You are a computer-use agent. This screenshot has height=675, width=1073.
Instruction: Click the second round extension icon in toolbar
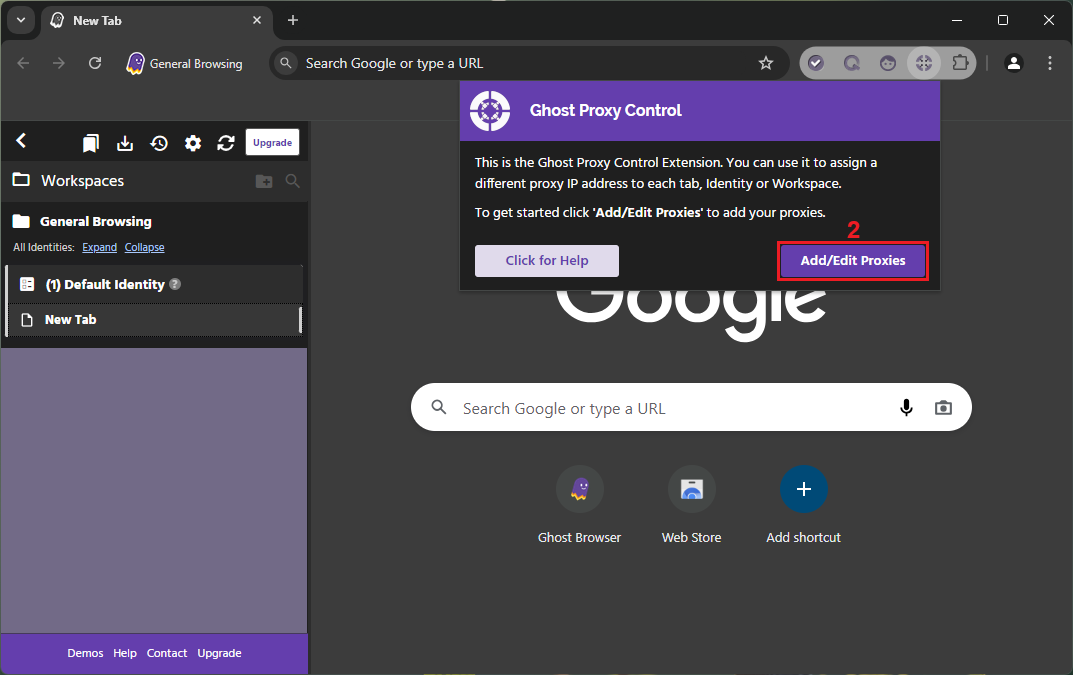852,64
